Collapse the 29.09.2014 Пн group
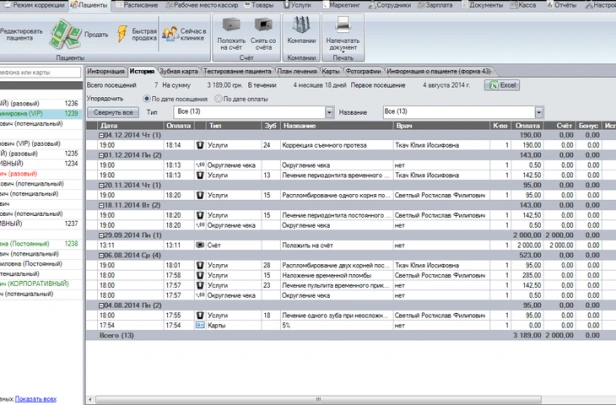 (x=101, y=235)
